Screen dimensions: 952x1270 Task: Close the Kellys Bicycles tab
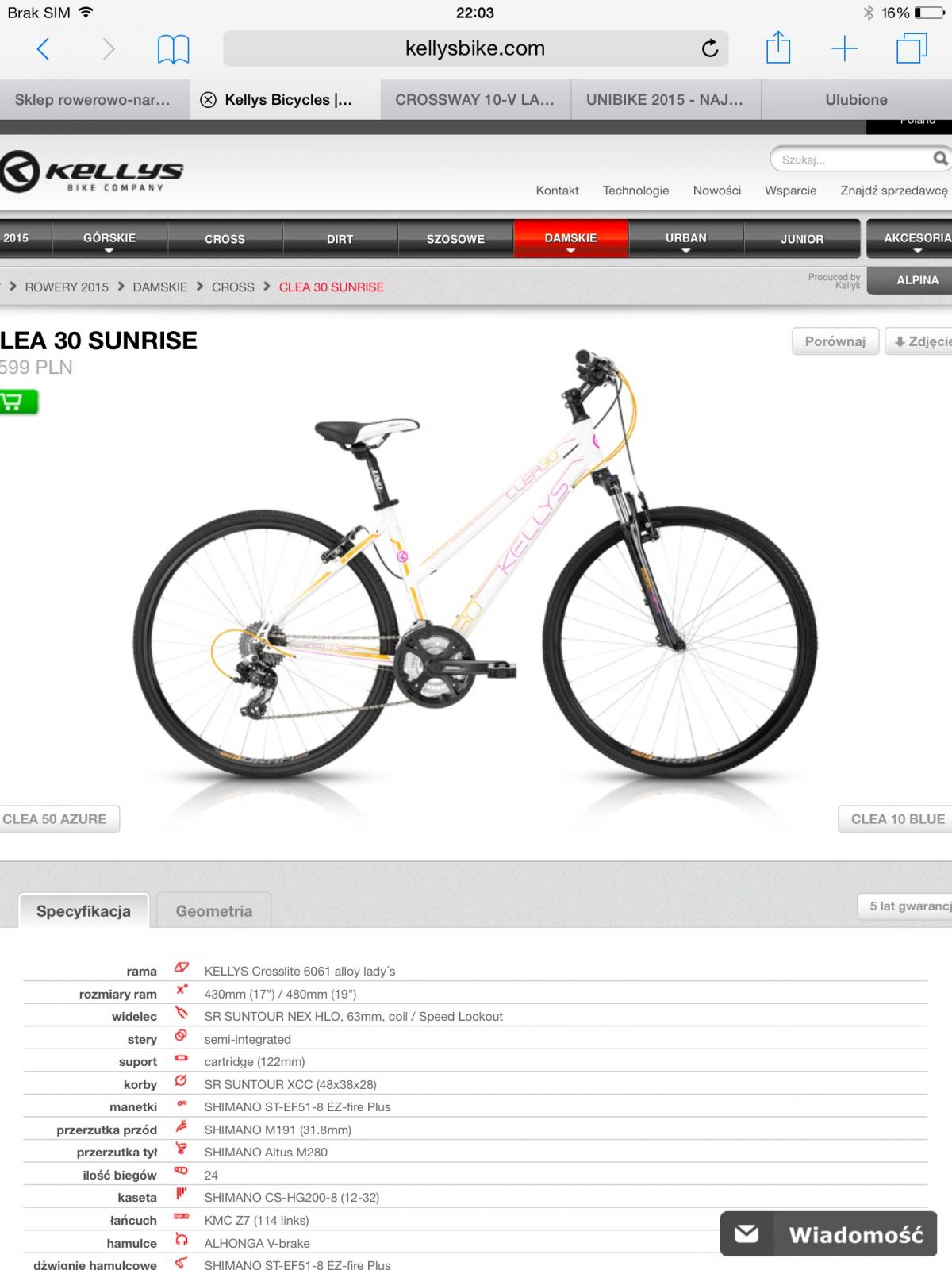(x=208, y=100)
